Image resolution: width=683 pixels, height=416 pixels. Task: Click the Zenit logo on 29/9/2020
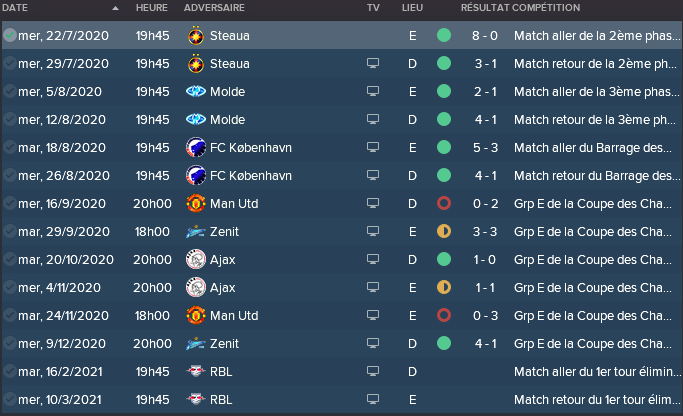coord(196,232)
